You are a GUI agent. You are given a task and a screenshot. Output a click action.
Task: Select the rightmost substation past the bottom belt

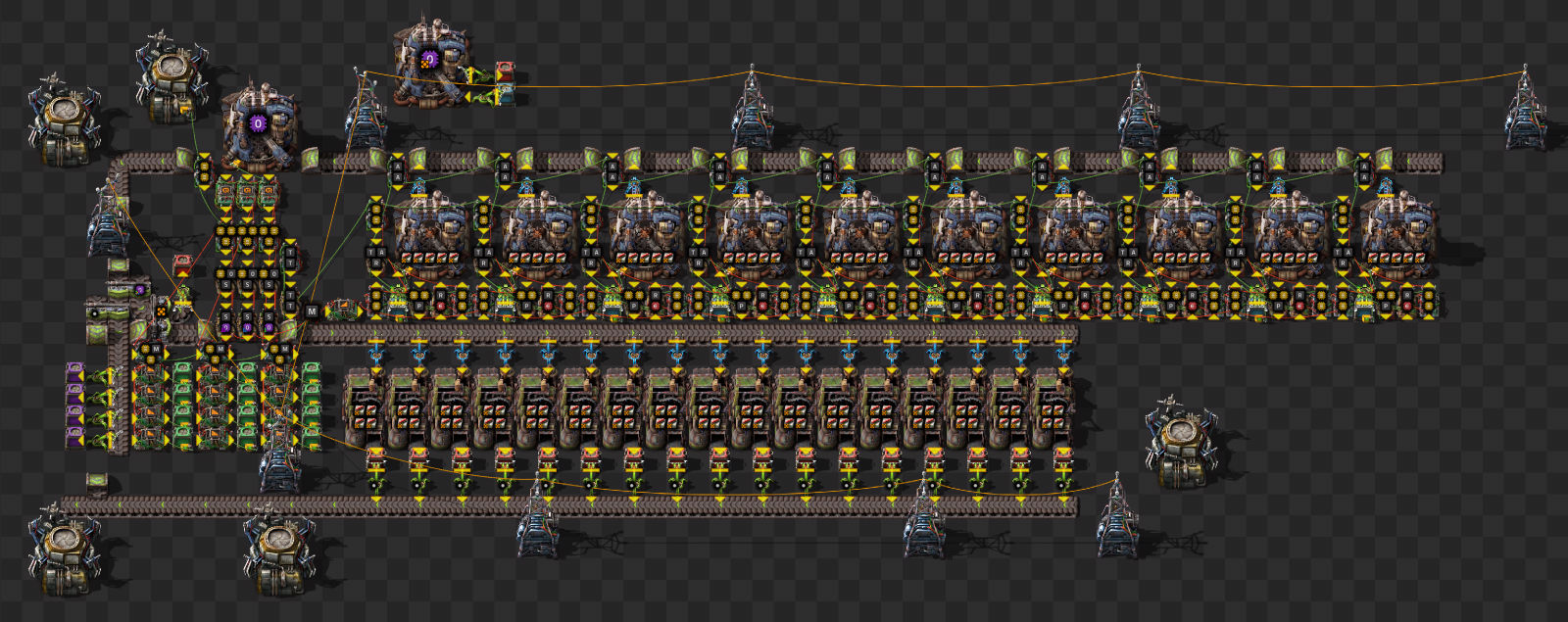pyautogui.click(x=1117, y=519)
